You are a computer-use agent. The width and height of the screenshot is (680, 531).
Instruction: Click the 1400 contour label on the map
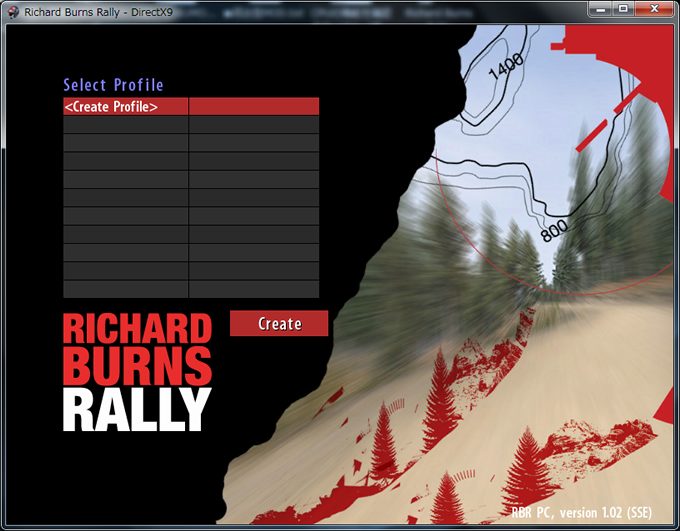click(x=506, y=68)
